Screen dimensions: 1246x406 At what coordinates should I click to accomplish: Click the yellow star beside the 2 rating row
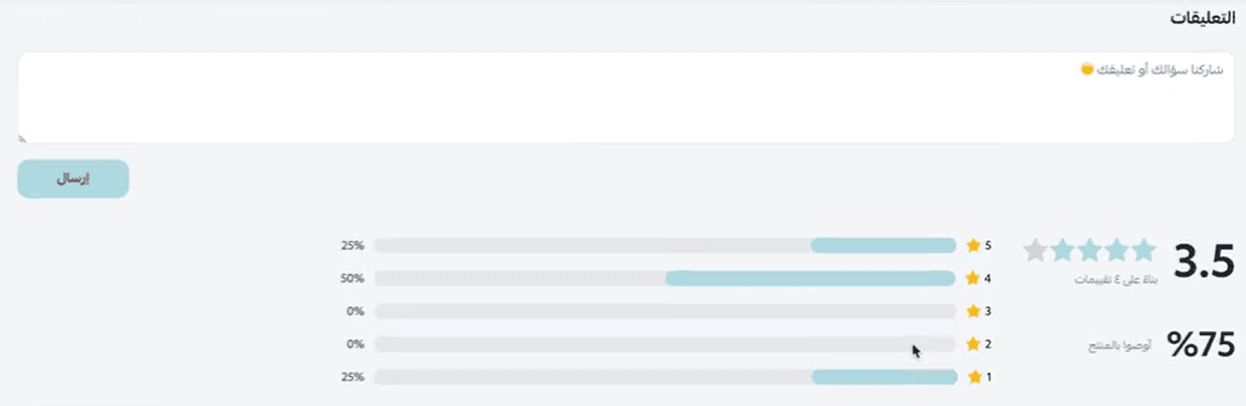click(x=973, y=344)
